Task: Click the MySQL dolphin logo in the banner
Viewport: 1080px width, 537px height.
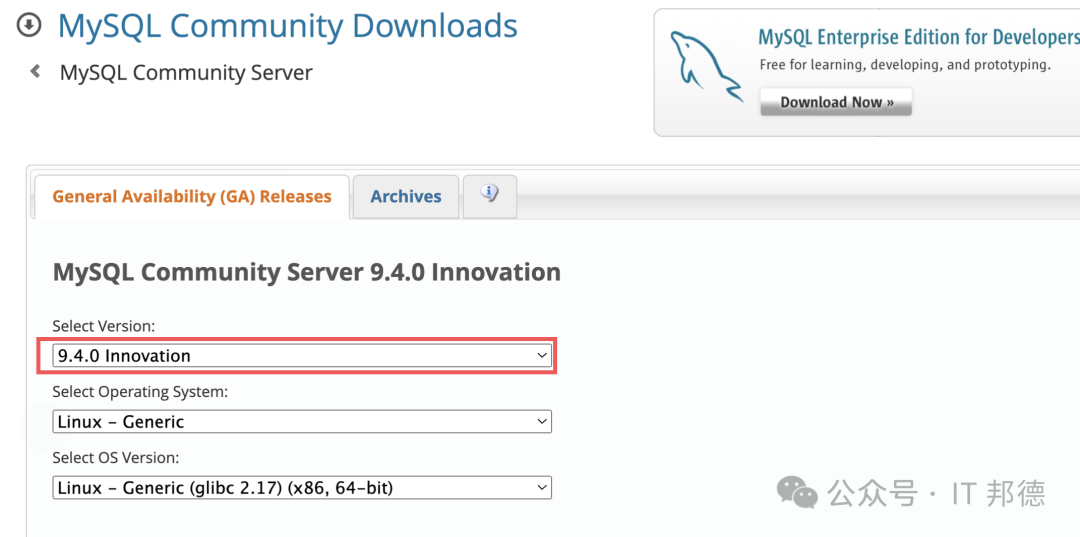Action: (x=705, y=66)
